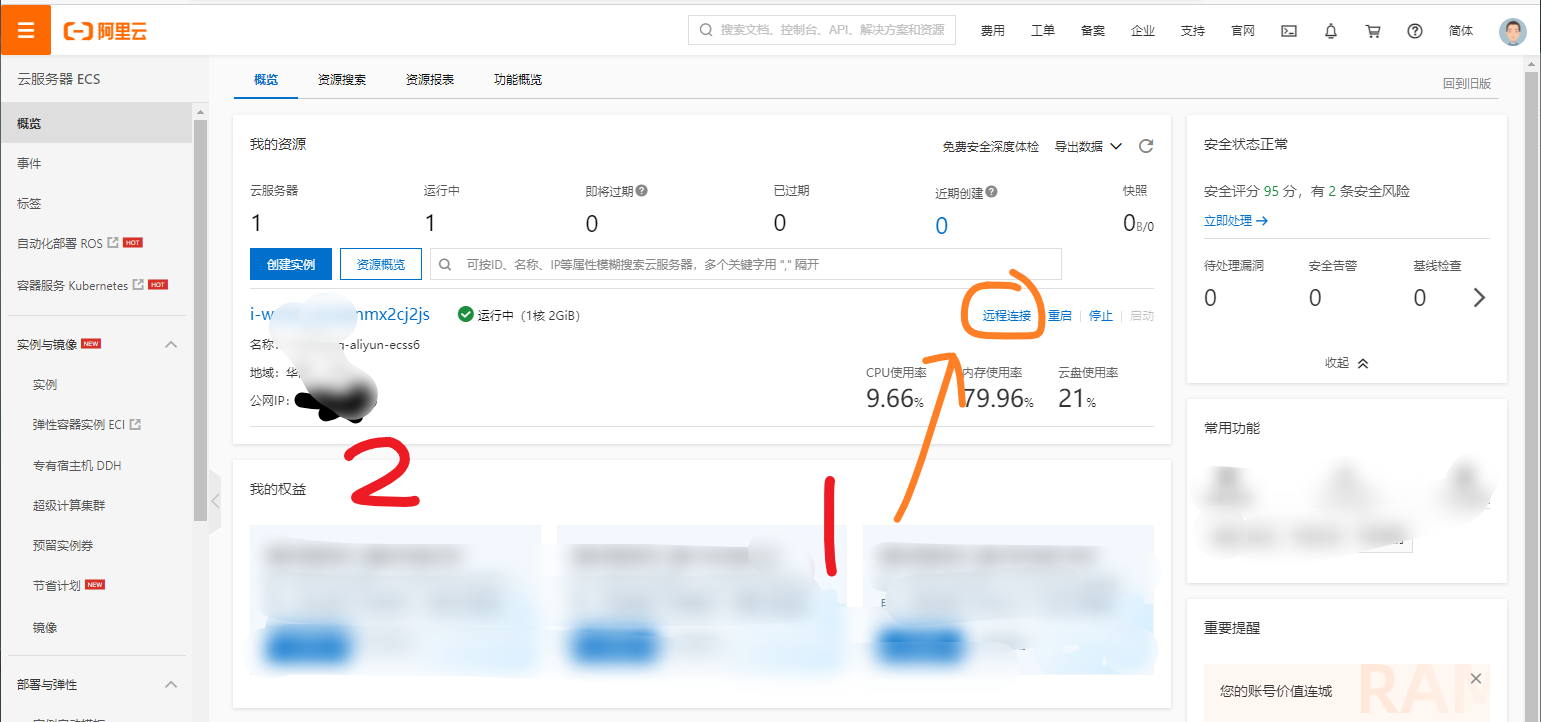Viewport: 1541px width, 722px height.
Task: Open help via the question-mark icon
Action: coord(1414,31)
